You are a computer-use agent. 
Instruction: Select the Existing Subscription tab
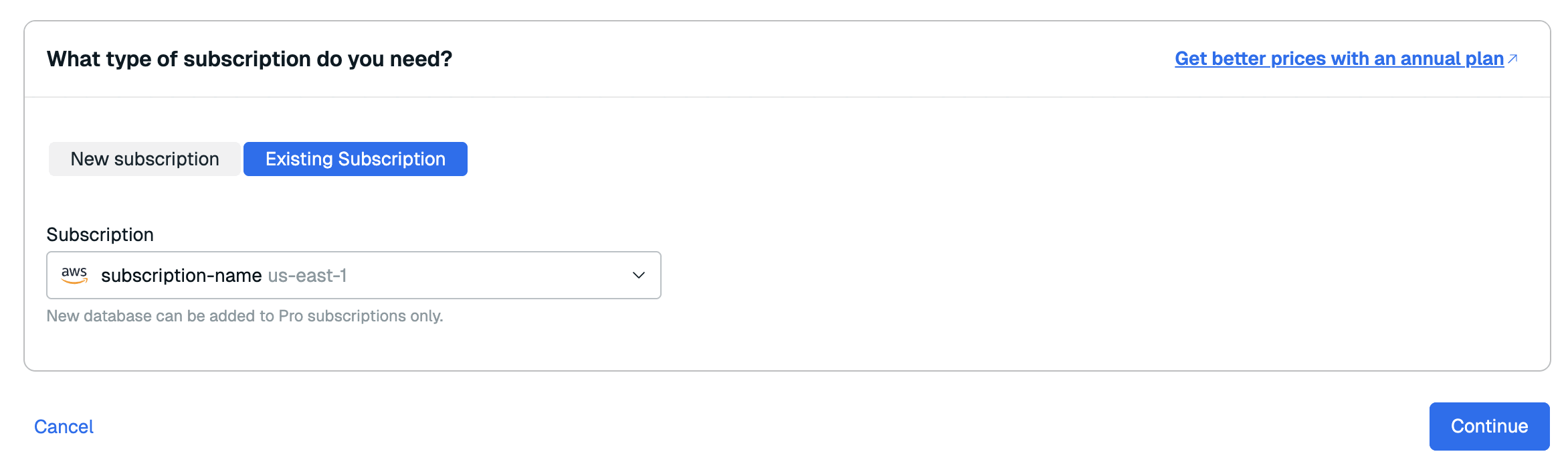355,159
